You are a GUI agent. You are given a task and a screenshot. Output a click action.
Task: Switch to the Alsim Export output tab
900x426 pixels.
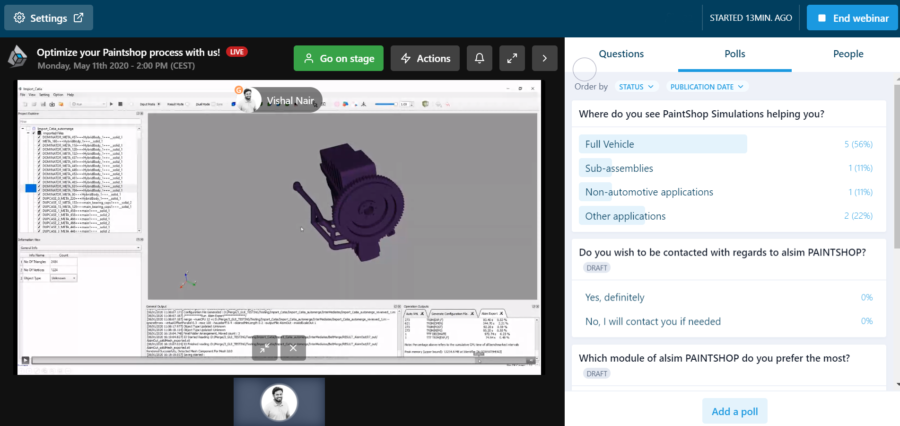[x=492, y=313]
